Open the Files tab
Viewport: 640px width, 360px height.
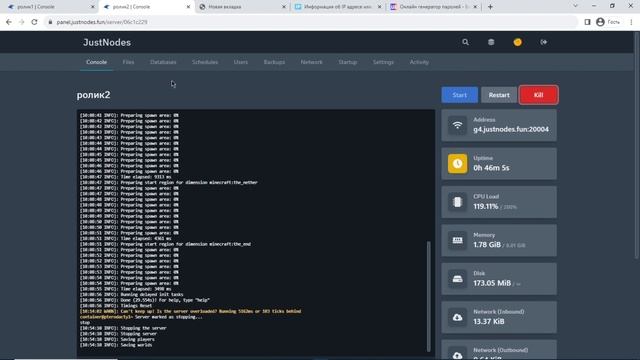click(128, 62)
